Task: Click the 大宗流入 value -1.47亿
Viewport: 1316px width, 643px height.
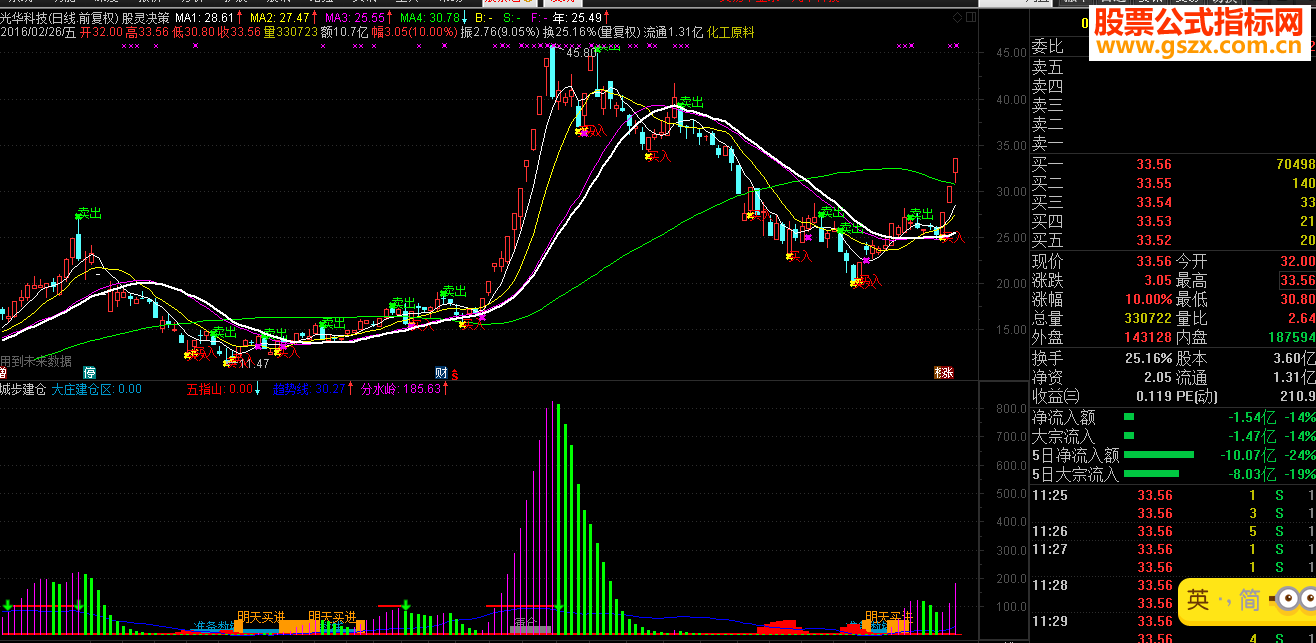Action: [1250, 436]
